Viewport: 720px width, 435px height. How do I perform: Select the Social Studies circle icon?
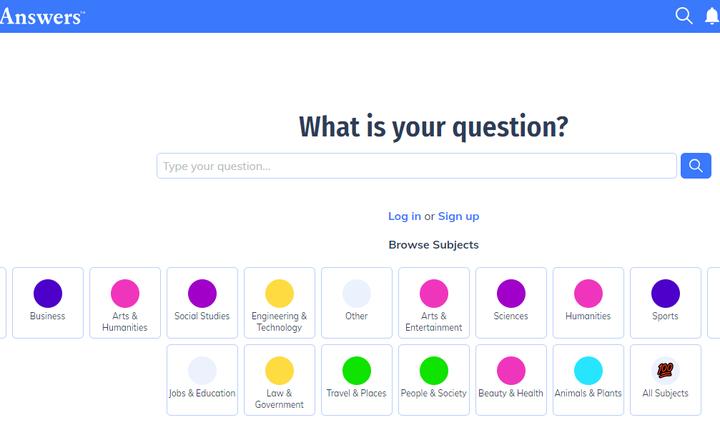pyautogui.click(x=202, y=293)
